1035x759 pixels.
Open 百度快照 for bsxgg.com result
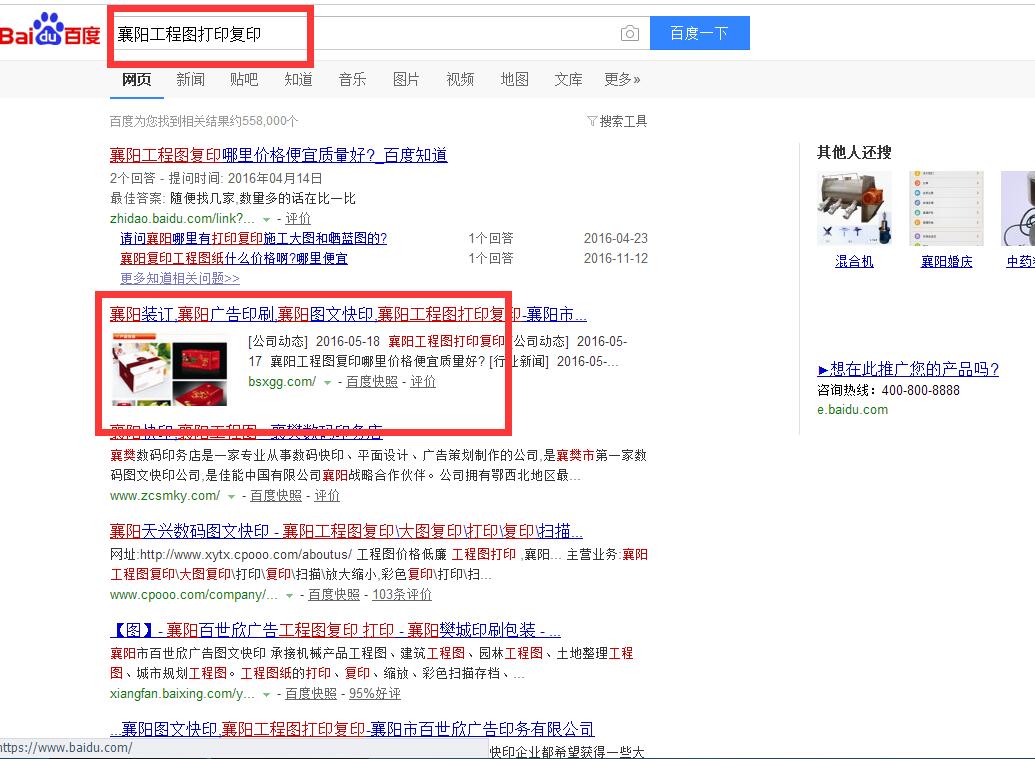372,381
